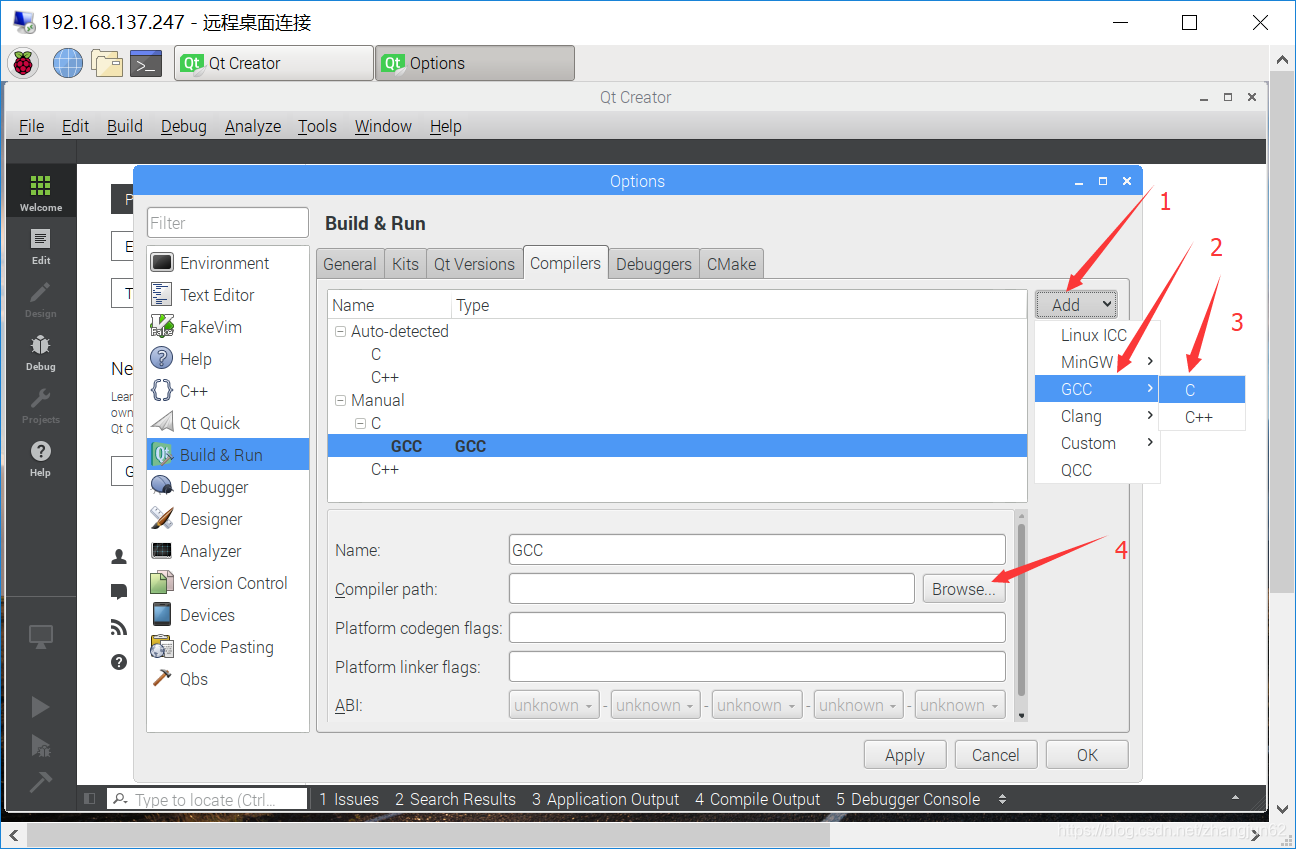This screenshot has height=849, width=1296.
Task: Select the FakeVim options category
Action: click(x=228, y=327)
